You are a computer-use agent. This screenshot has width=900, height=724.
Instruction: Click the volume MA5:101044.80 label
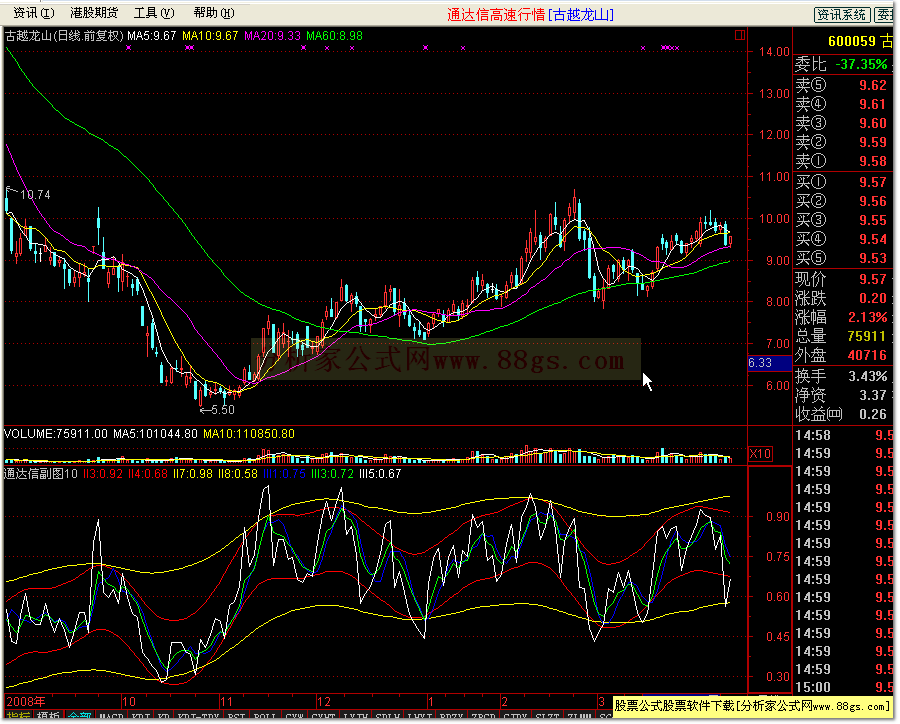[155, 433]
